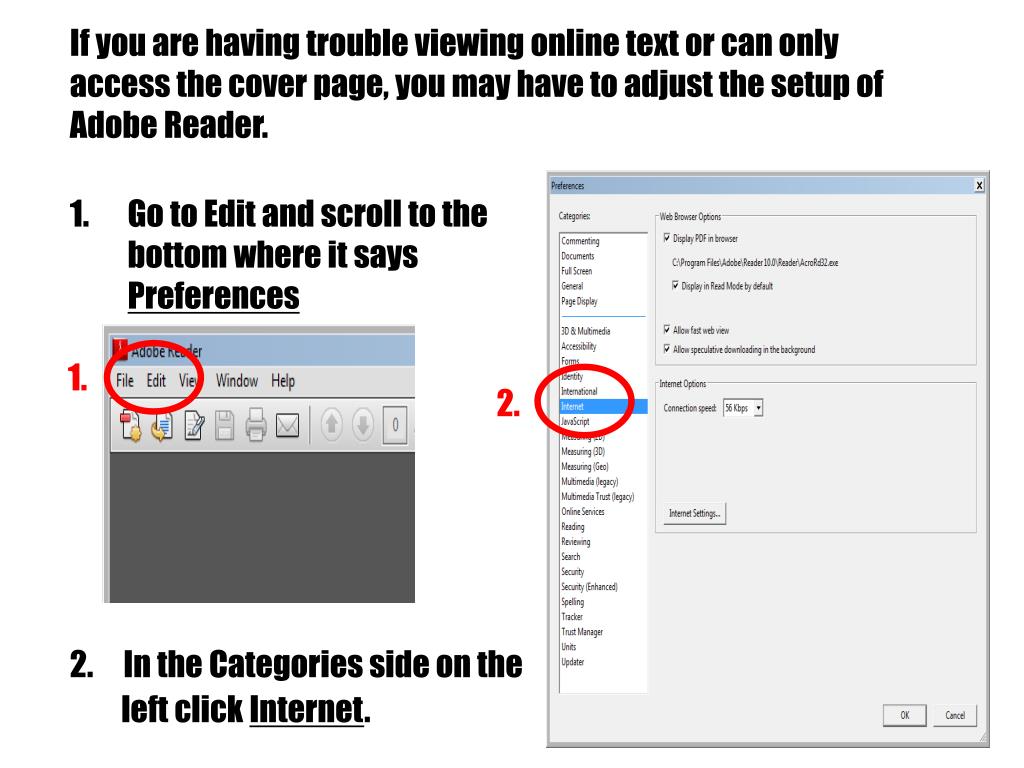
Task: Select Commenting category
Action: click(580, 241)
